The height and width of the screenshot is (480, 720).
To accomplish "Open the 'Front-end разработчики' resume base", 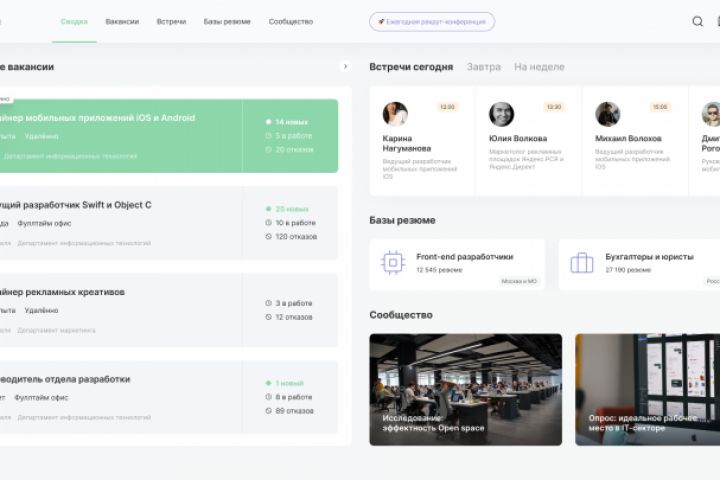I will tap(457, 265).
